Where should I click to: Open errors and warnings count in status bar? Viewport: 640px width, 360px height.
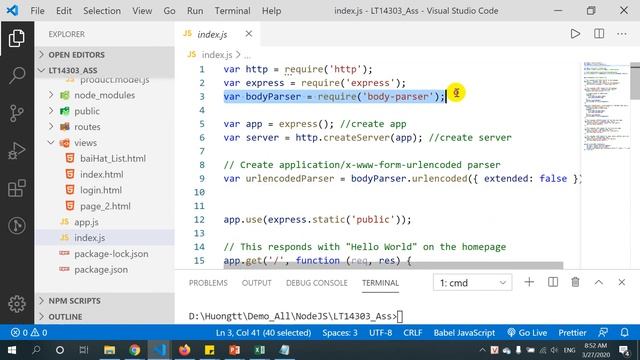coord(29,333)
